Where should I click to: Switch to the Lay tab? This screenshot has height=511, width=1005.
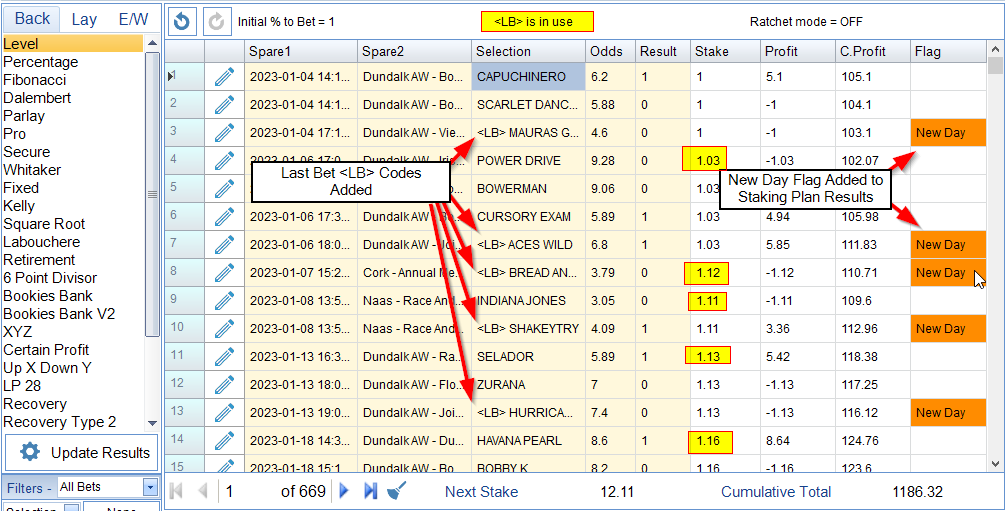[84, 19]
